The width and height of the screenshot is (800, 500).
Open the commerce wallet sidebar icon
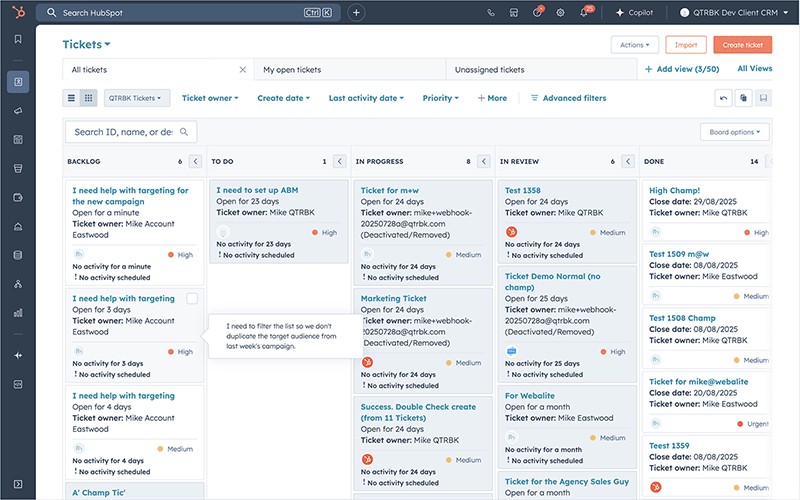18,197
